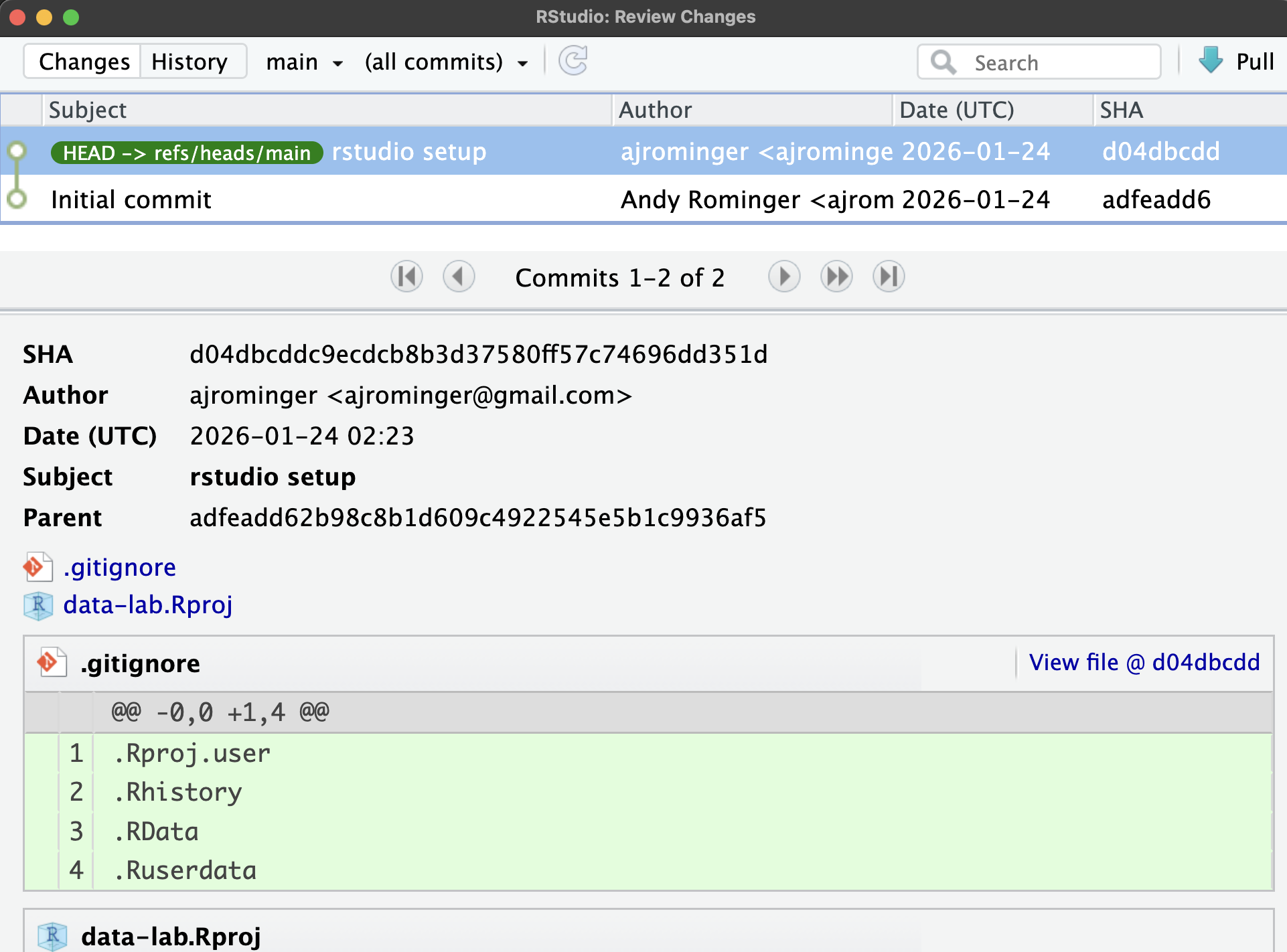Go to first page of commits
Screen dimensions: 1287x952
[x=406, y=276]
